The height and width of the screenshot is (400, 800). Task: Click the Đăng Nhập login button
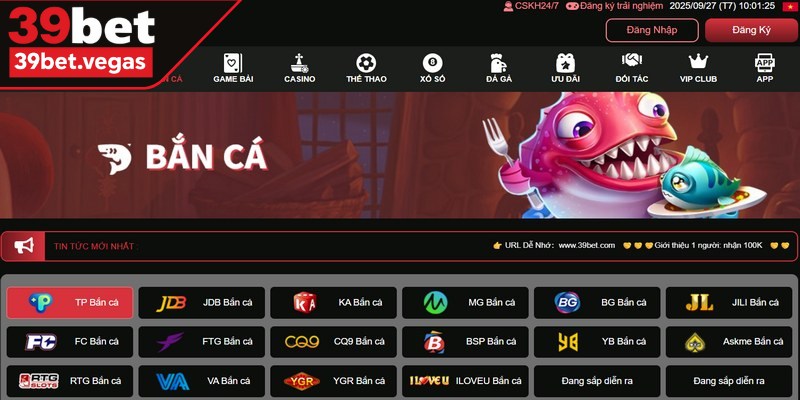(x=652, y=30)
